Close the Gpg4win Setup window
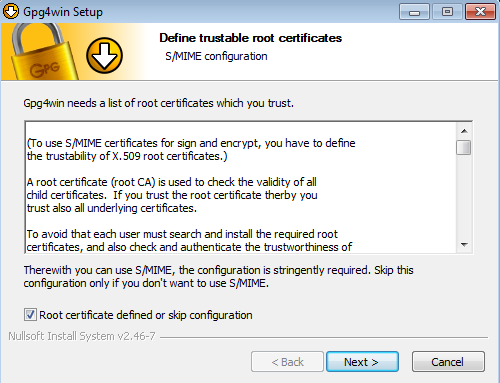Image resolution: width=500 pixels, height=383 pixels. tap(480, 12)
